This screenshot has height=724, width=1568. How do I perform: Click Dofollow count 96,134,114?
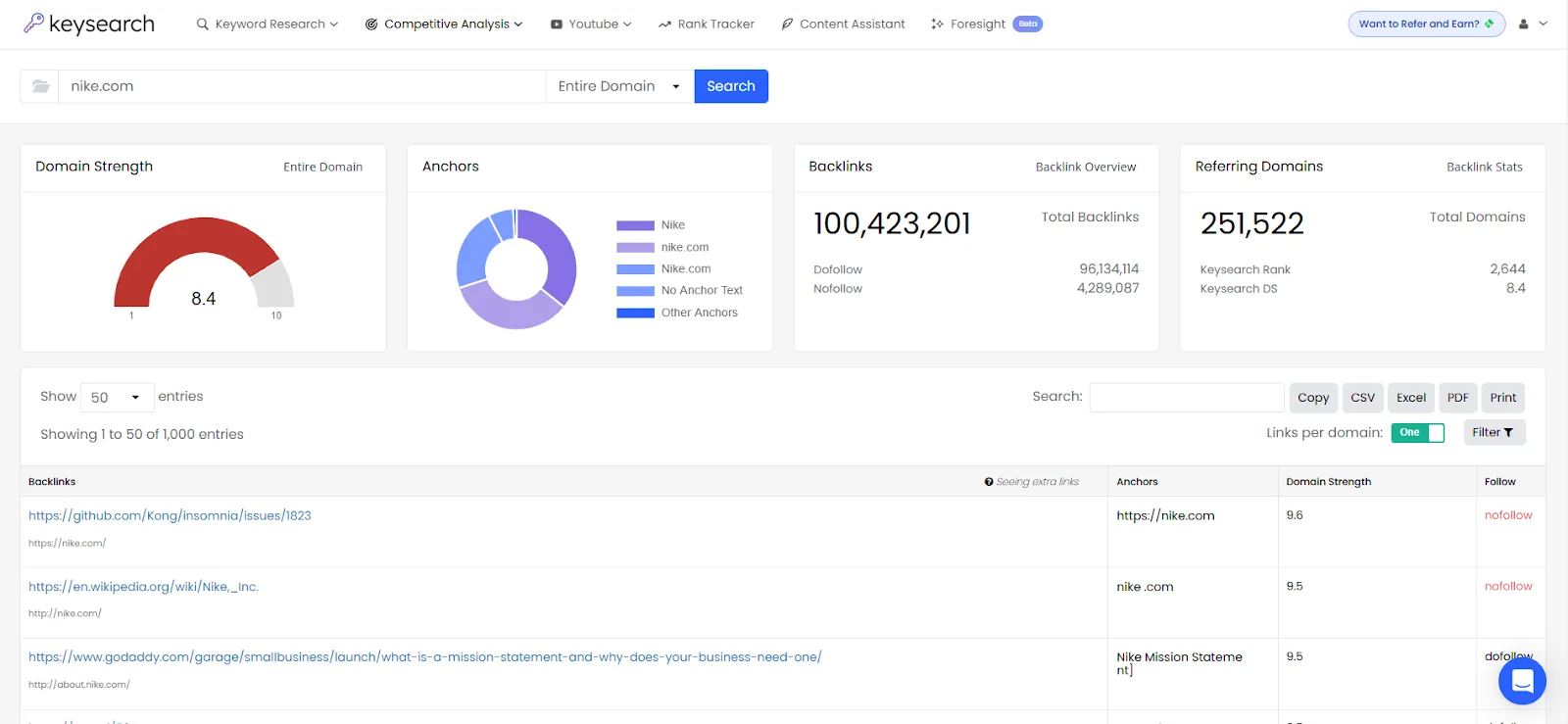click(x=1109, y=268)
